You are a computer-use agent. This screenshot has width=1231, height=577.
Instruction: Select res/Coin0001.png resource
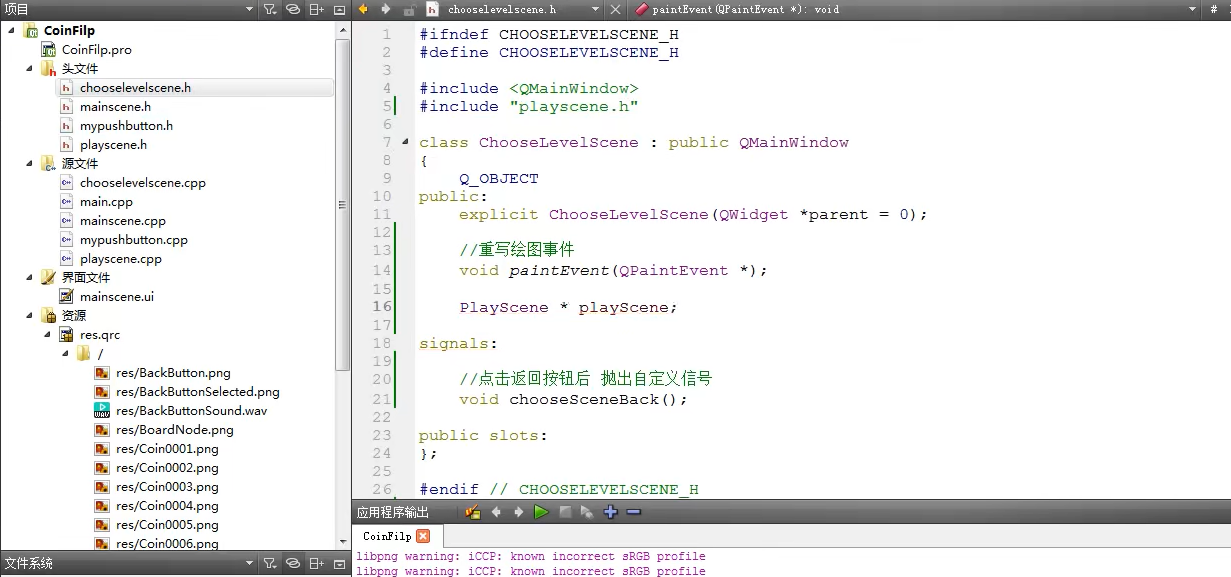coord(167,449)
